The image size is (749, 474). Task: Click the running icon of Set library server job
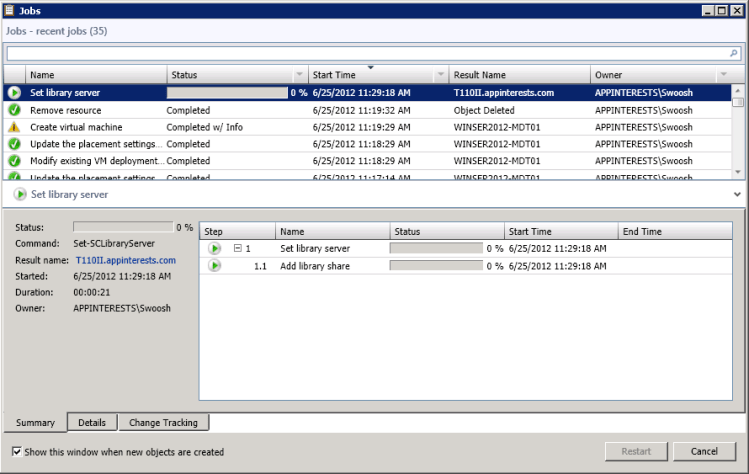pyautogui.click(x=14, y=93)
